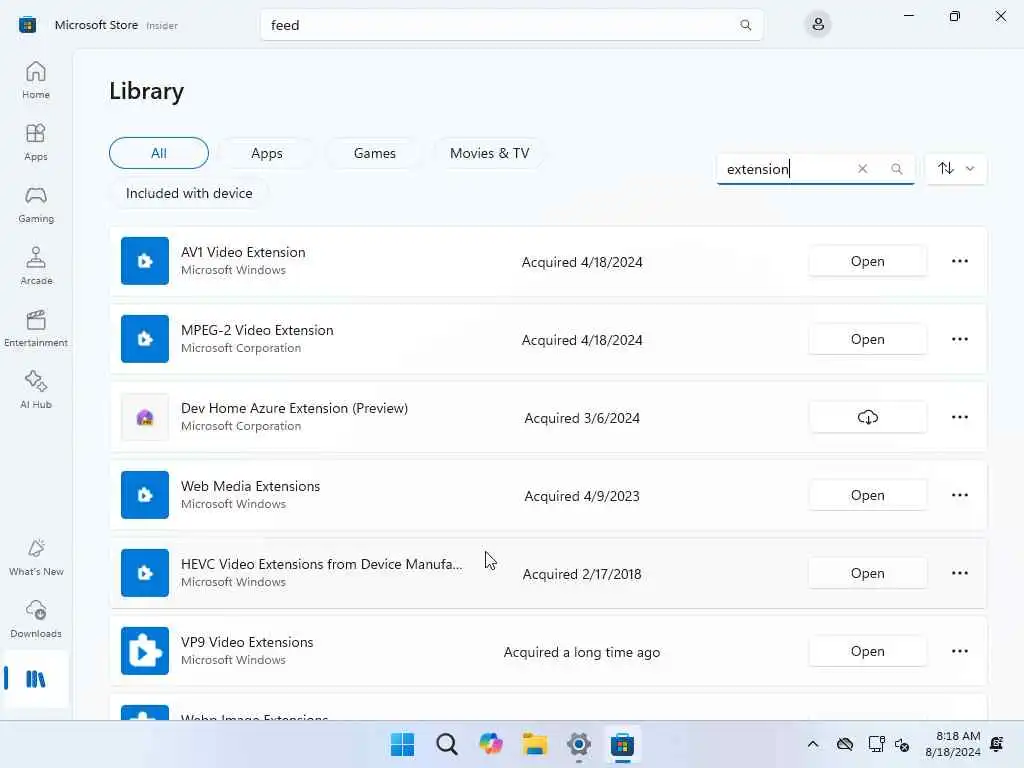Select the Included with device filter
This screenshot has height=768, width=1024.
[x=189, y=193]
